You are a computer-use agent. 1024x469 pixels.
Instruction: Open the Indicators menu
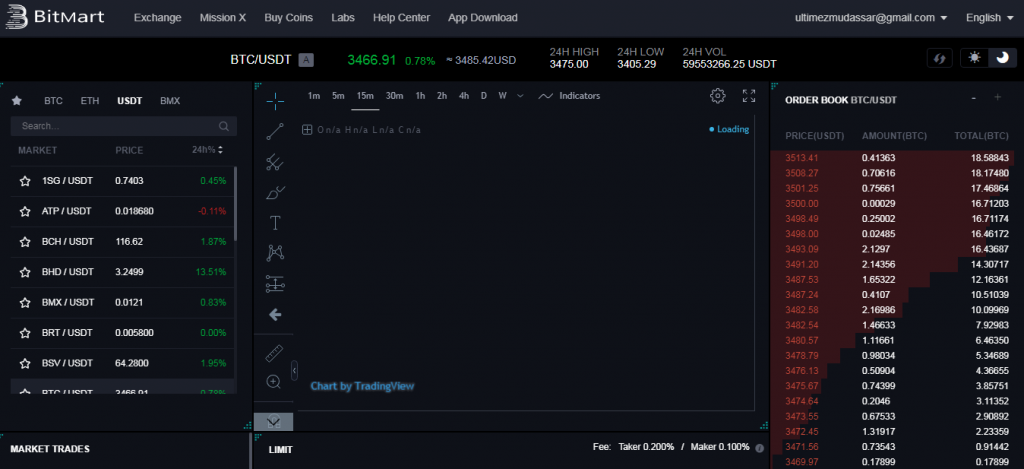coord(569,96)
